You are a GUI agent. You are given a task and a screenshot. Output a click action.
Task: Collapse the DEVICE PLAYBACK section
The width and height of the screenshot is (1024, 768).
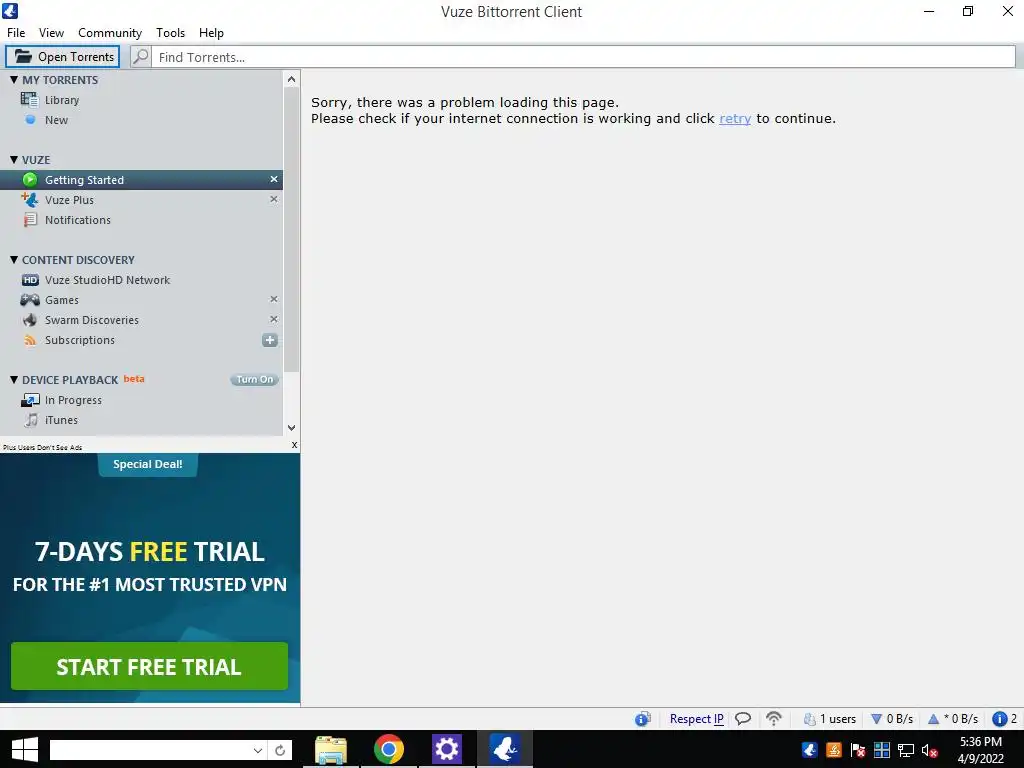(14, 379)
